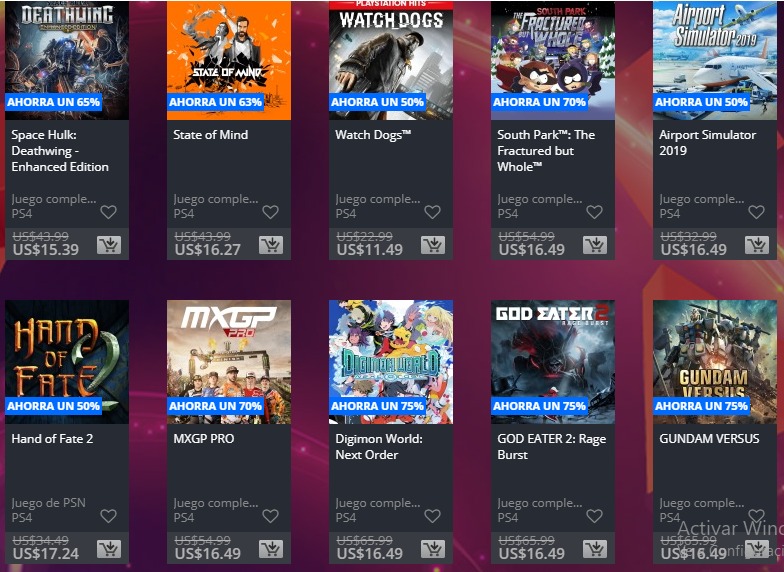The image size is (784, 572).
Task: Open the South Park cover art thumbnail
Action: tap(553, 60)
